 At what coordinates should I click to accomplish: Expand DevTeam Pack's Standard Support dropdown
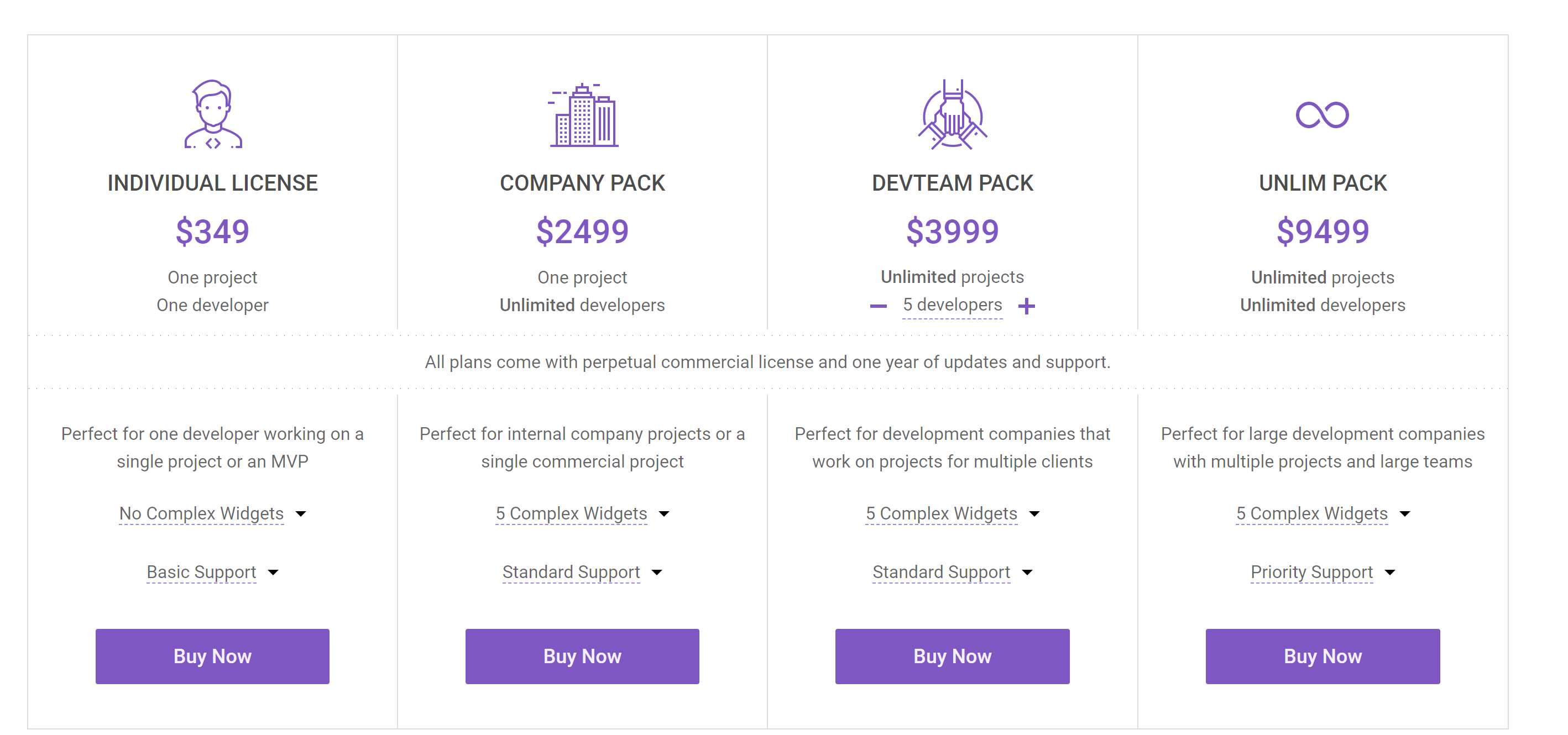(x=952, y=572)
